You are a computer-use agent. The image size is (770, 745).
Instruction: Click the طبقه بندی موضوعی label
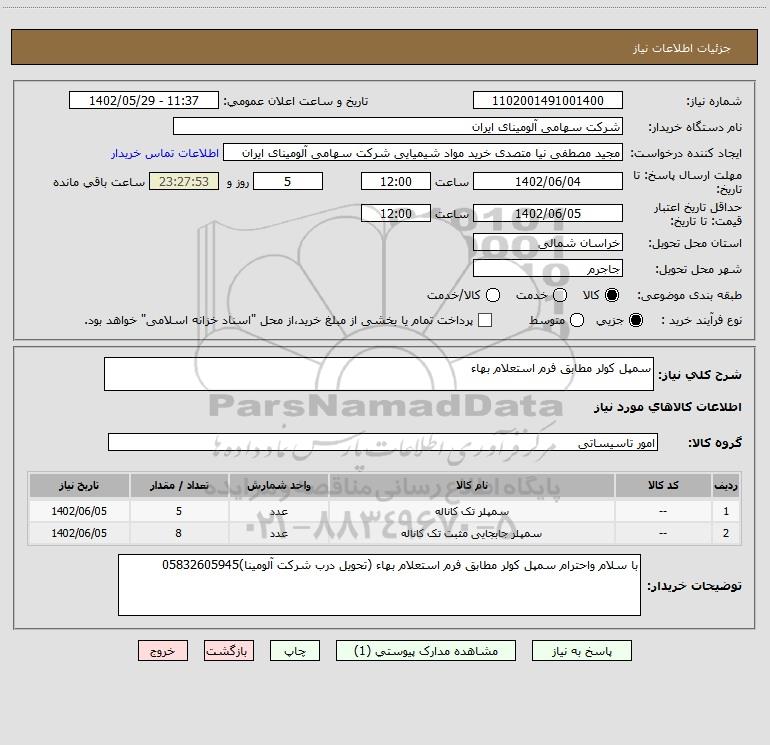689,296
